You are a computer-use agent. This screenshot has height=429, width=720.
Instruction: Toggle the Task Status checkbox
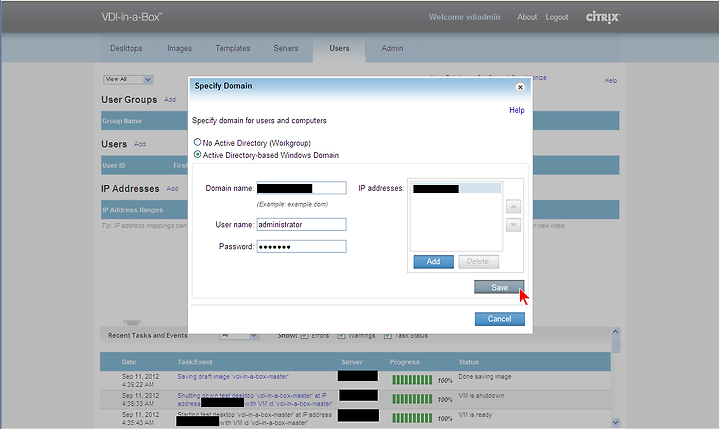(388, 336)
